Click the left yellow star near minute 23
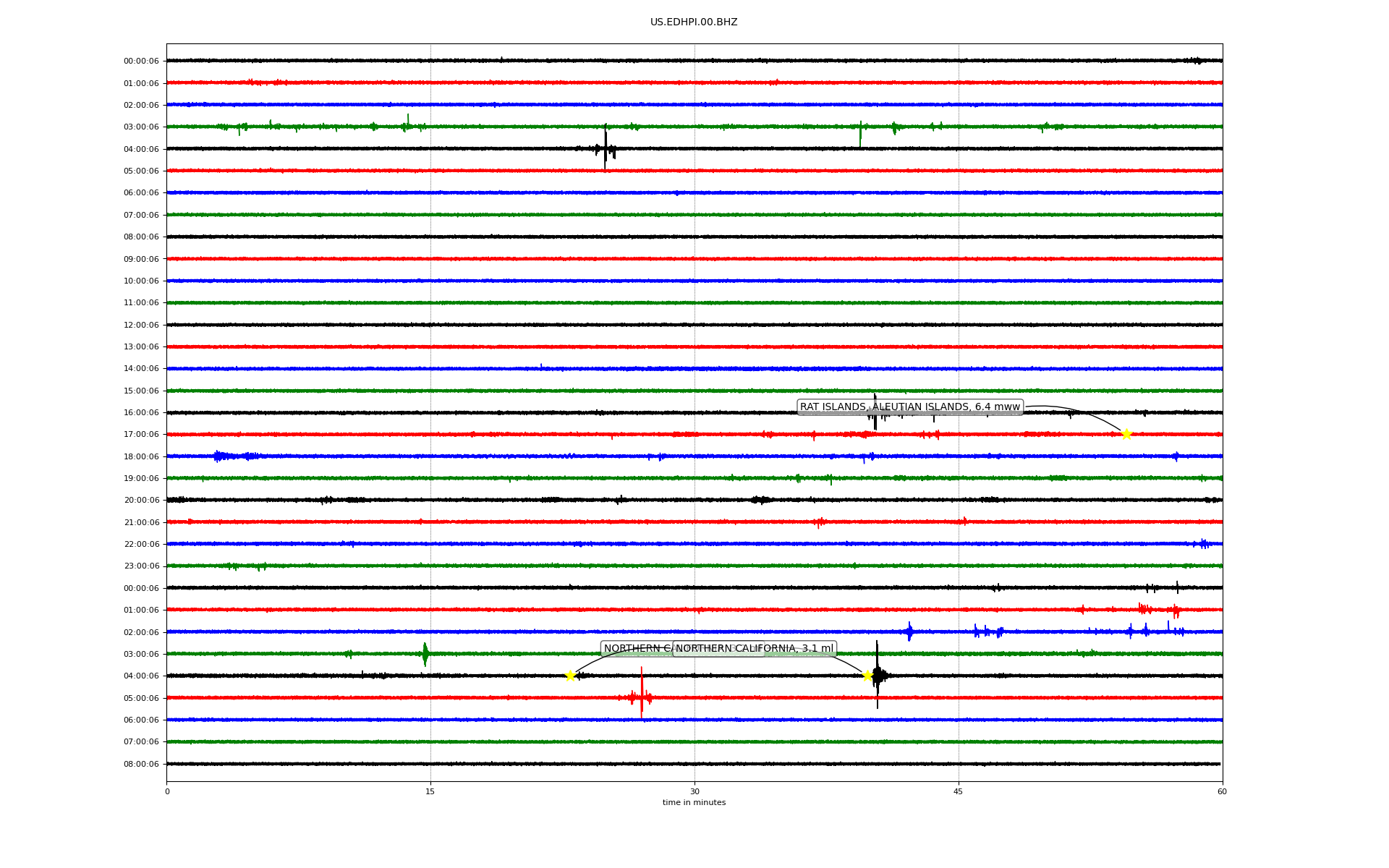This screenshot has width=1389, height=868. [570, 676]
